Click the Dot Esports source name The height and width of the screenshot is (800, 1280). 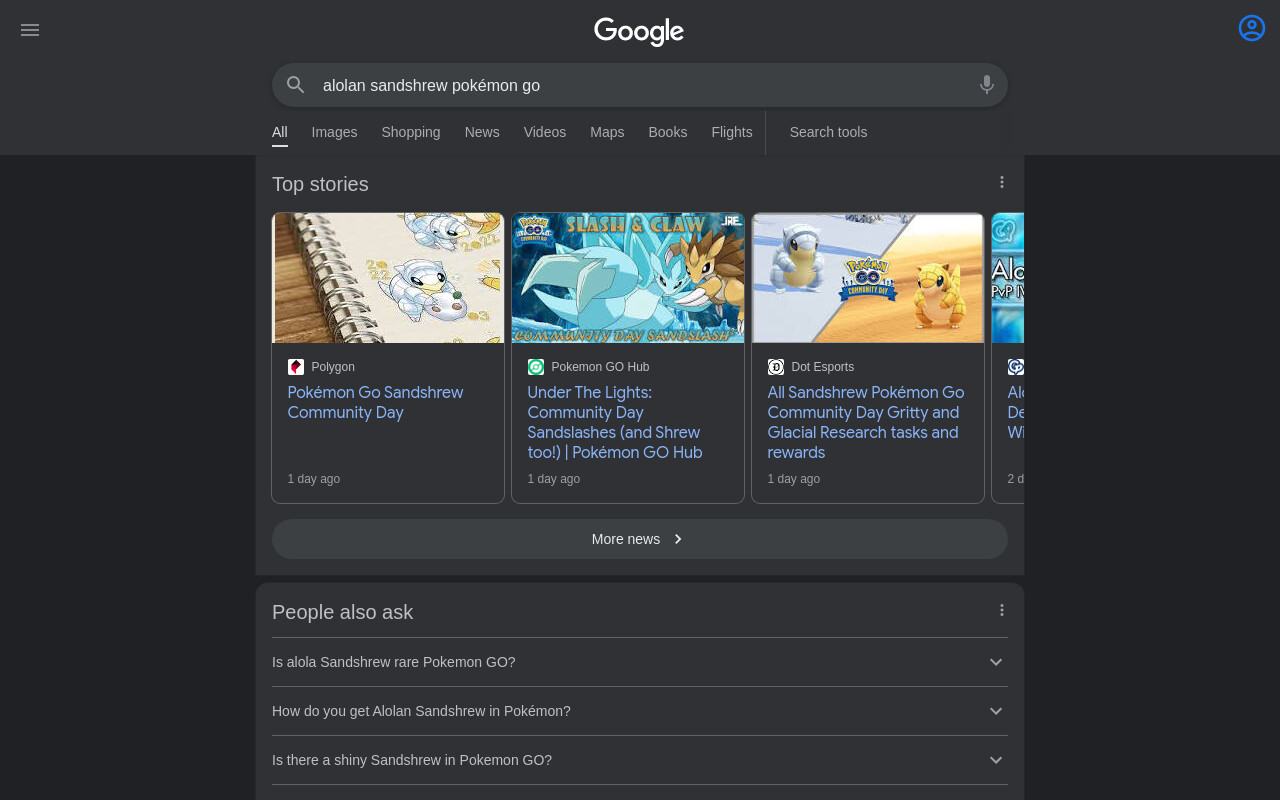(x=822, y=367)
